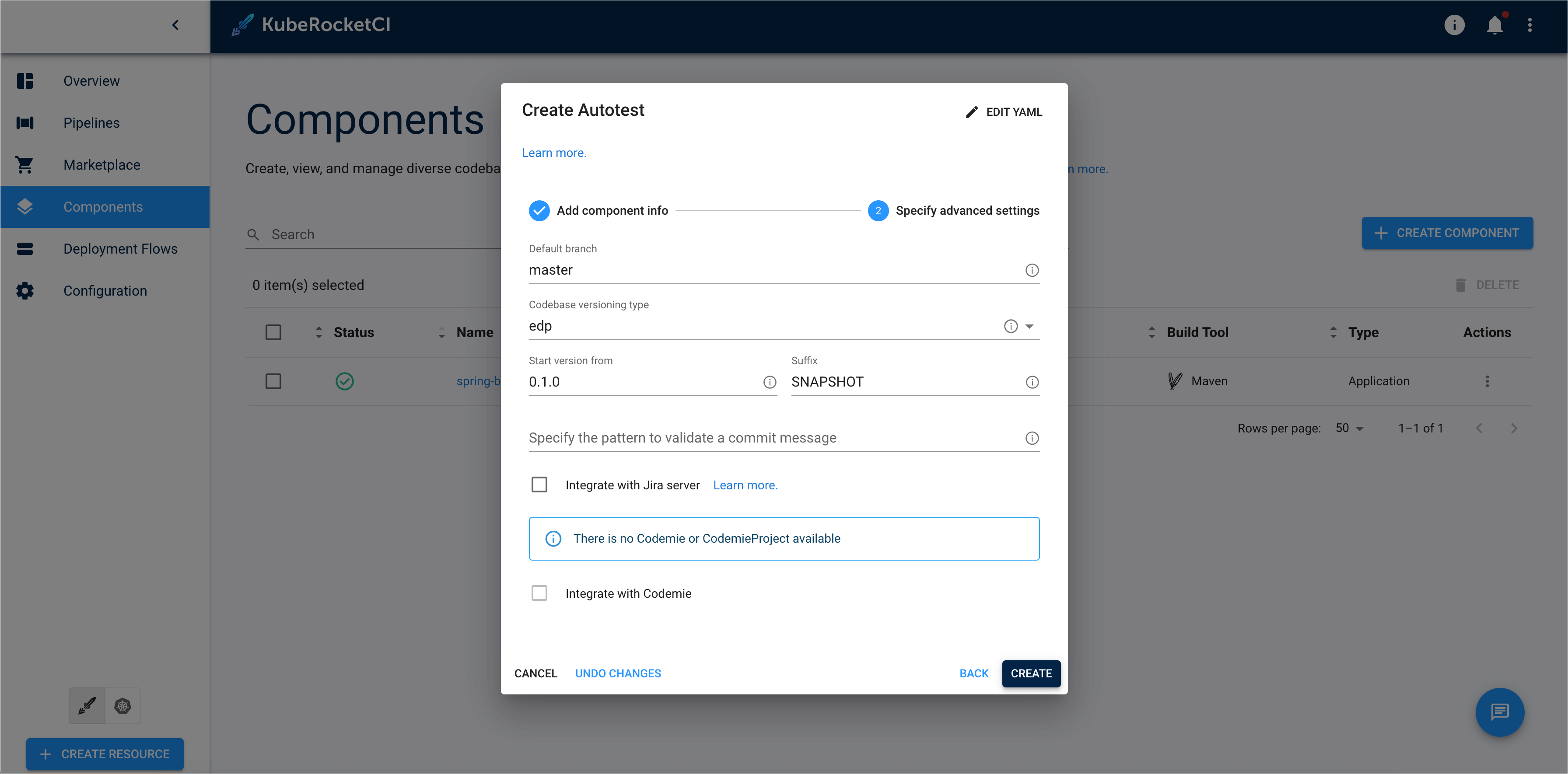The width and height of the screenshot is (1568, 774).
Task: Click the three-dot overflow menu icon
Action: (x=1488, y=381)
